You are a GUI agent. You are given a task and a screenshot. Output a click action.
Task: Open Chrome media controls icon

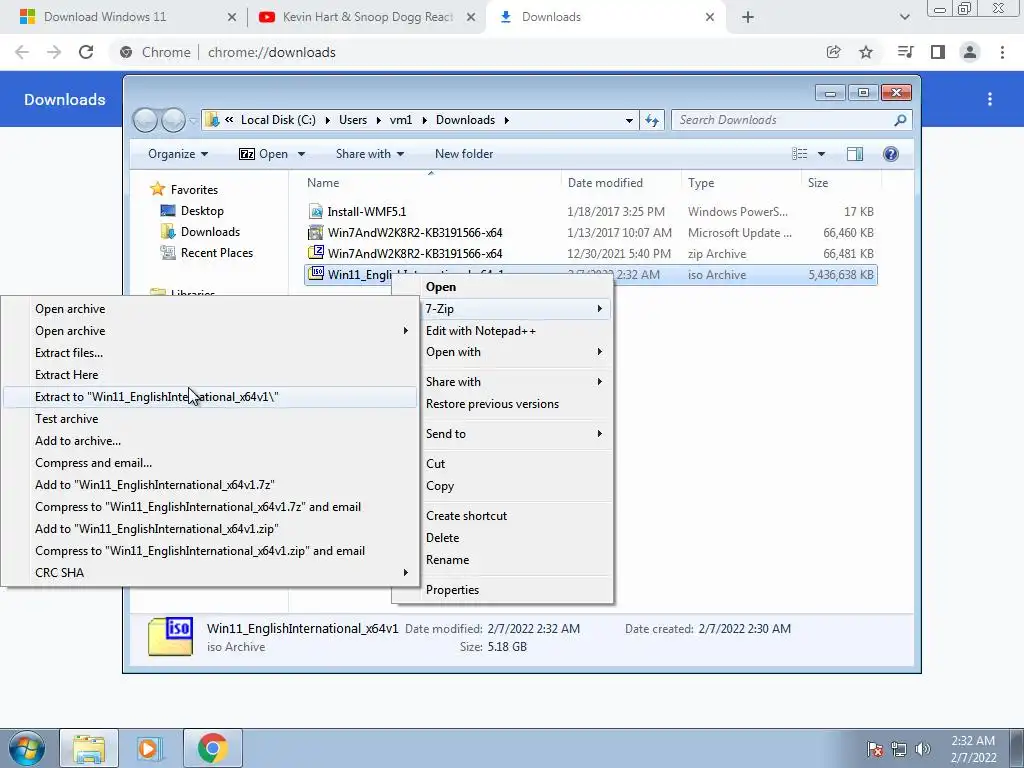(905, 52)
